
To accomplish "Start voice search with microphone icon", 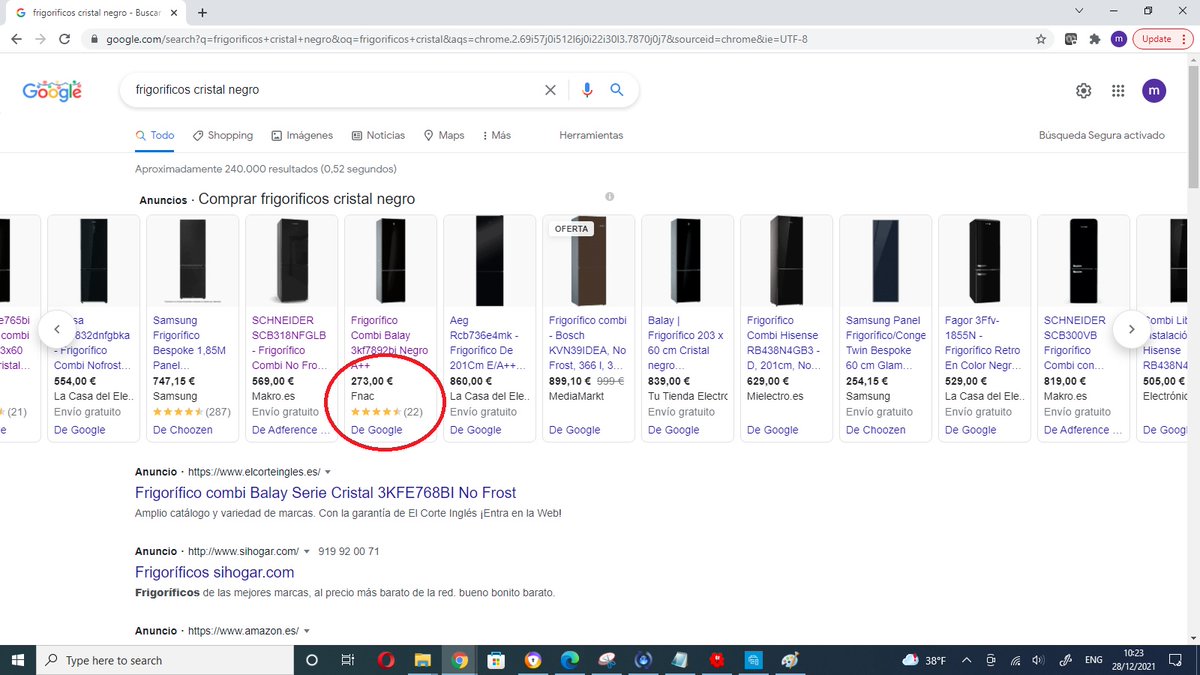I will [588, 90].
